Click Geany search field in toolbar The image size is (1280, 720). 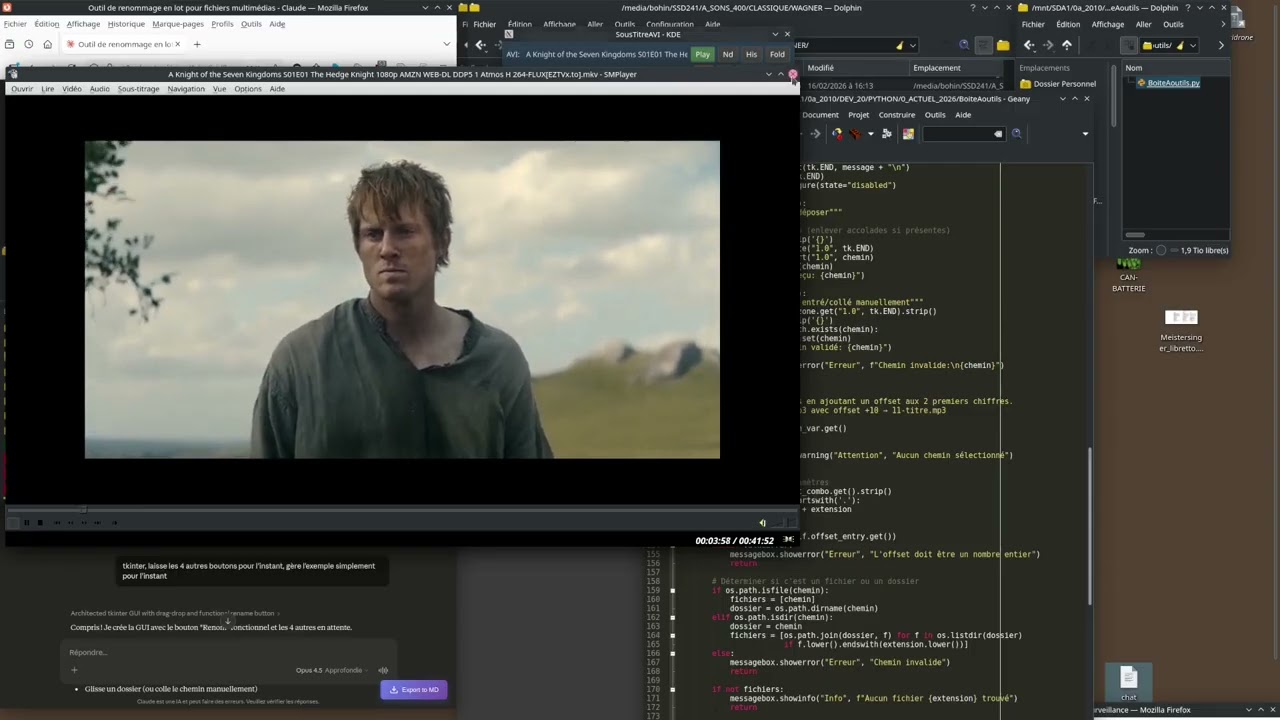coord(962,134)
